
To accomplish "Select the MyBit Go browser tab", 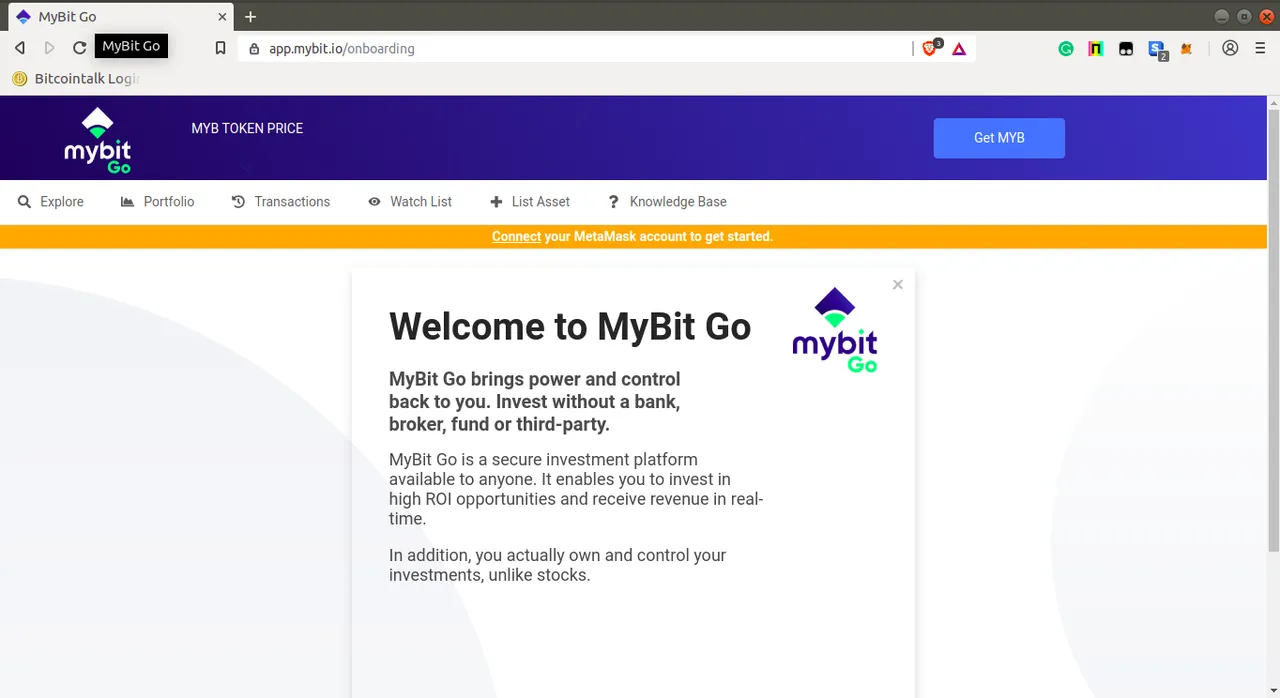I will point(122,17).
